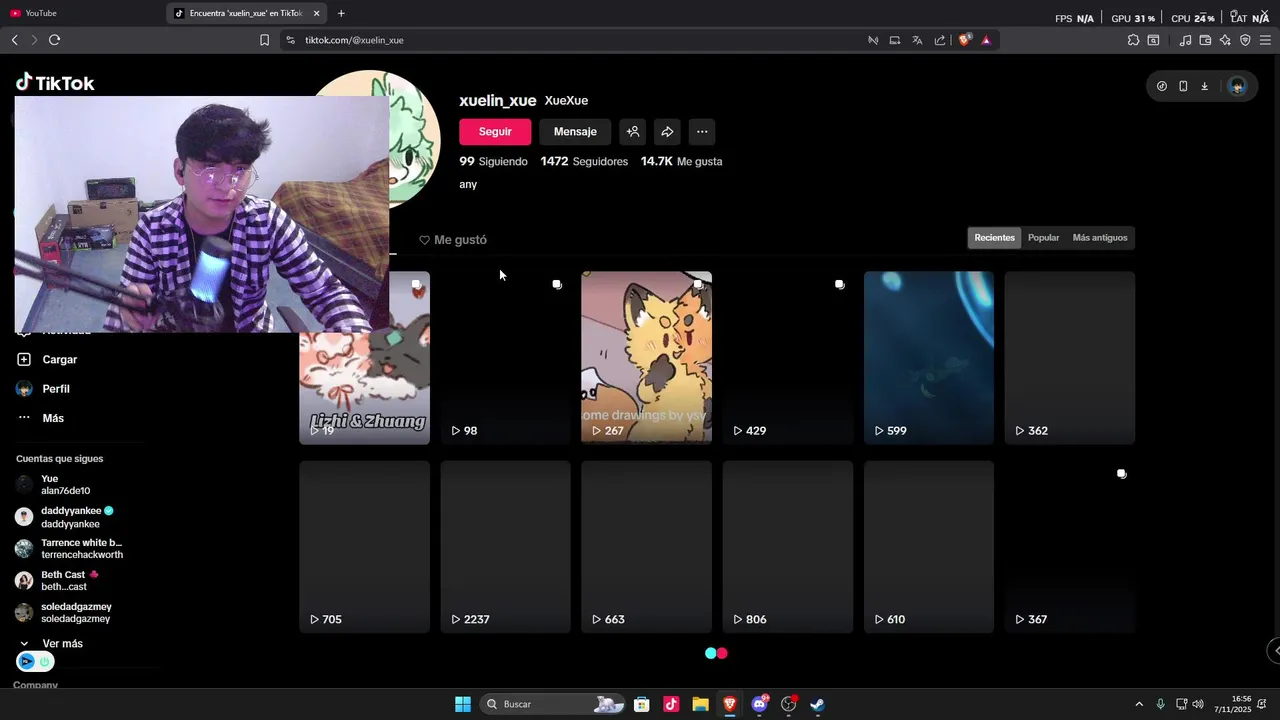
Task: Click the Windows taskbar Buscar search box
Action: tap(553, 704)
